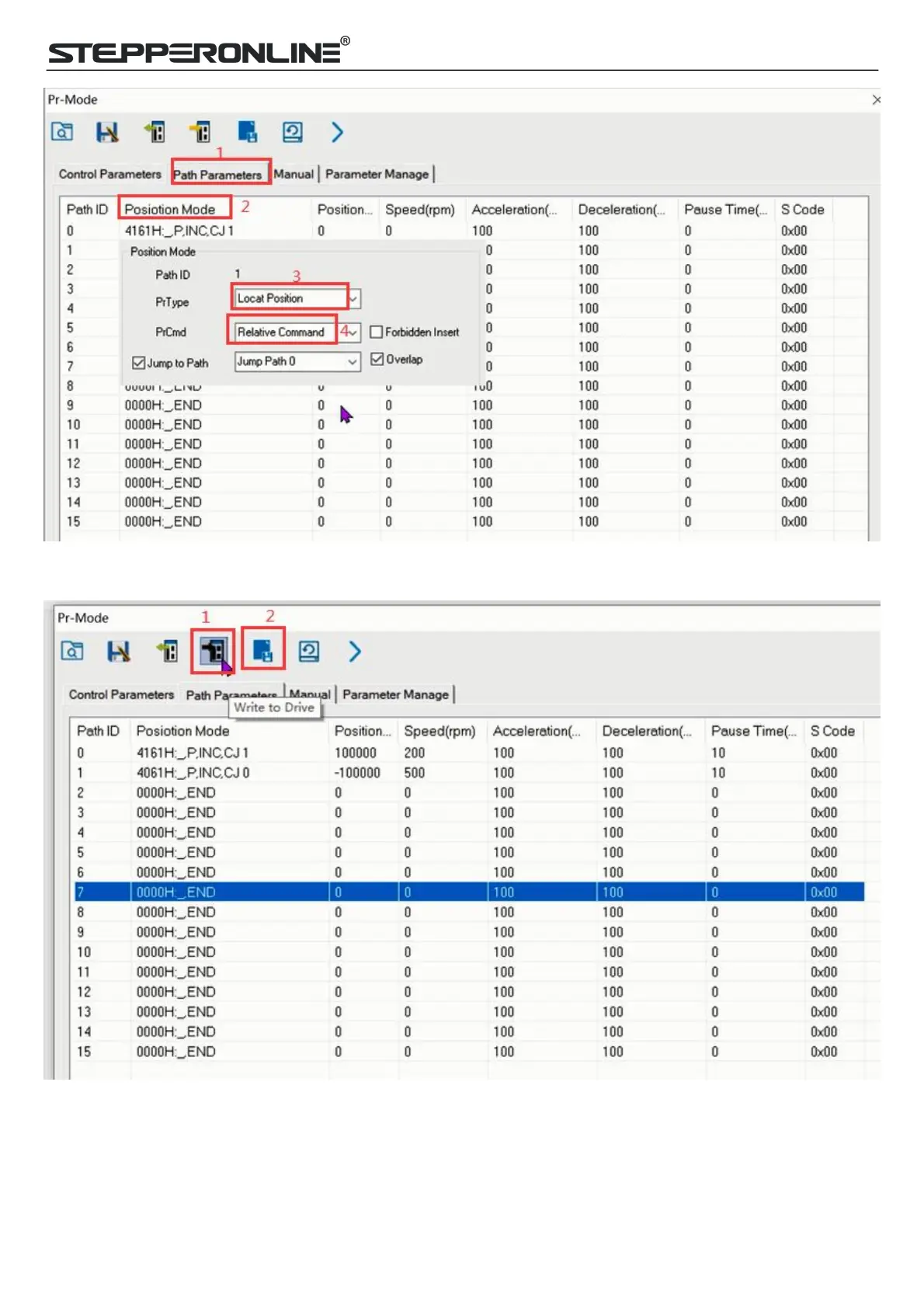Fourth toolbar icon (Write to Drive) in upper Pr-Mode window
The image size is (924, 1308).
pyautogui.click(x=201, y=132)
